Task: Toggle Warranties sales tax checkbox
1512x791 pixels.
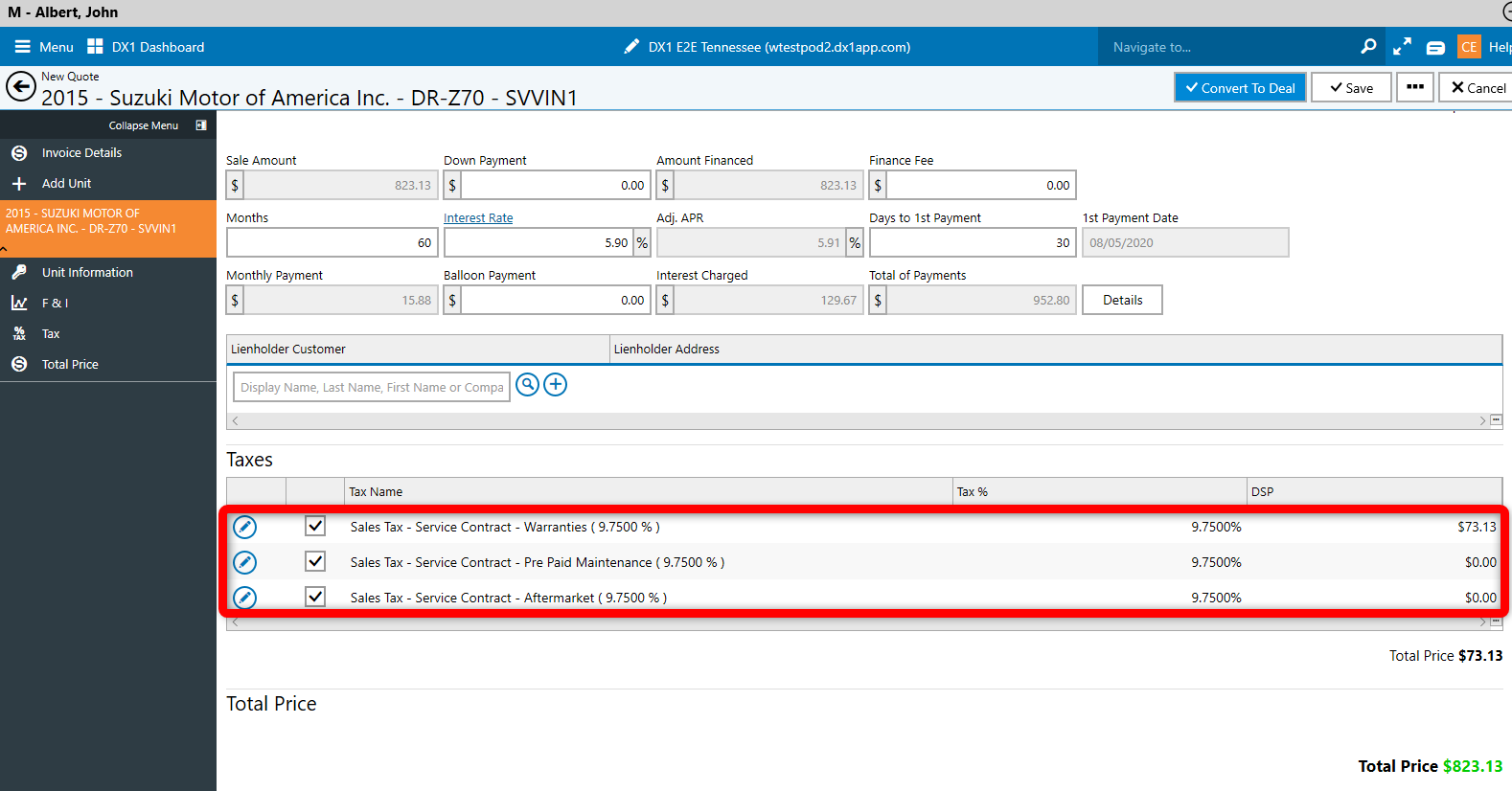Action: (x=315, y=527)
